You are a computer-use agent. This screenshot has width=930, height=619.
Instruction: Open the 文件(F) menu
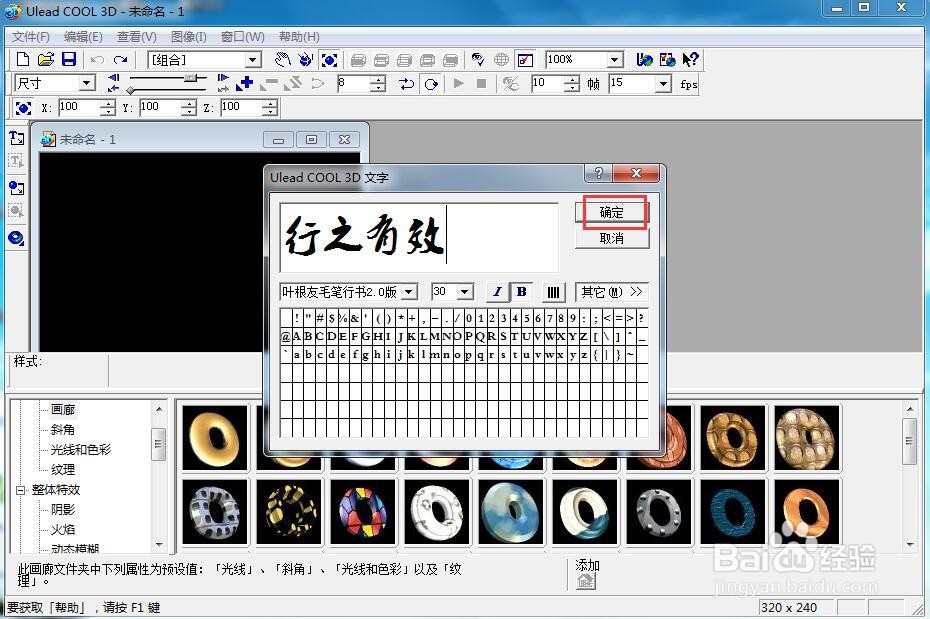coord(31,37)
